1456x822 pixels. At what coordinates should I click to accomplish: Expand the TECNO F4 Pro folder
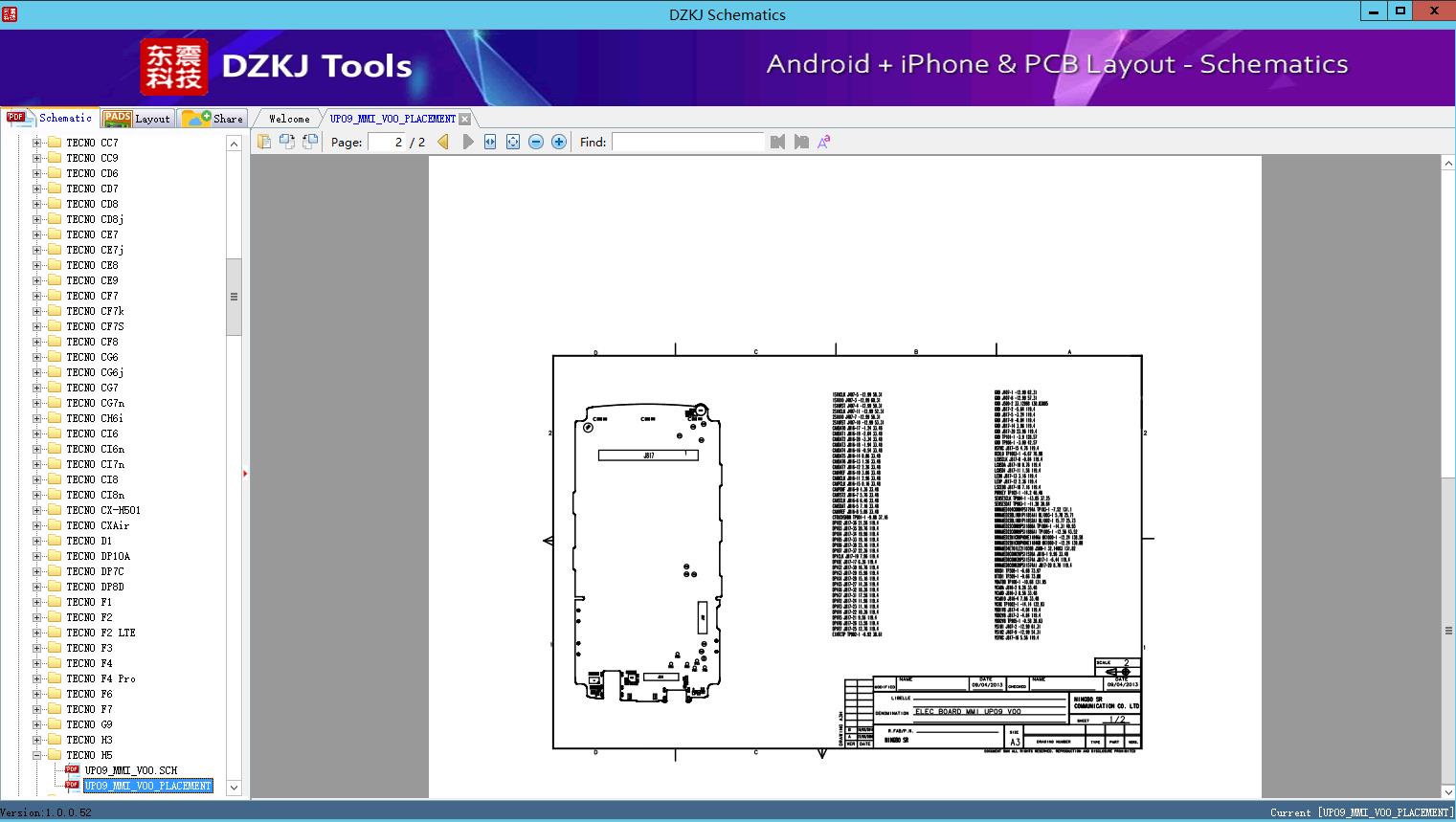tap(36, 678)
